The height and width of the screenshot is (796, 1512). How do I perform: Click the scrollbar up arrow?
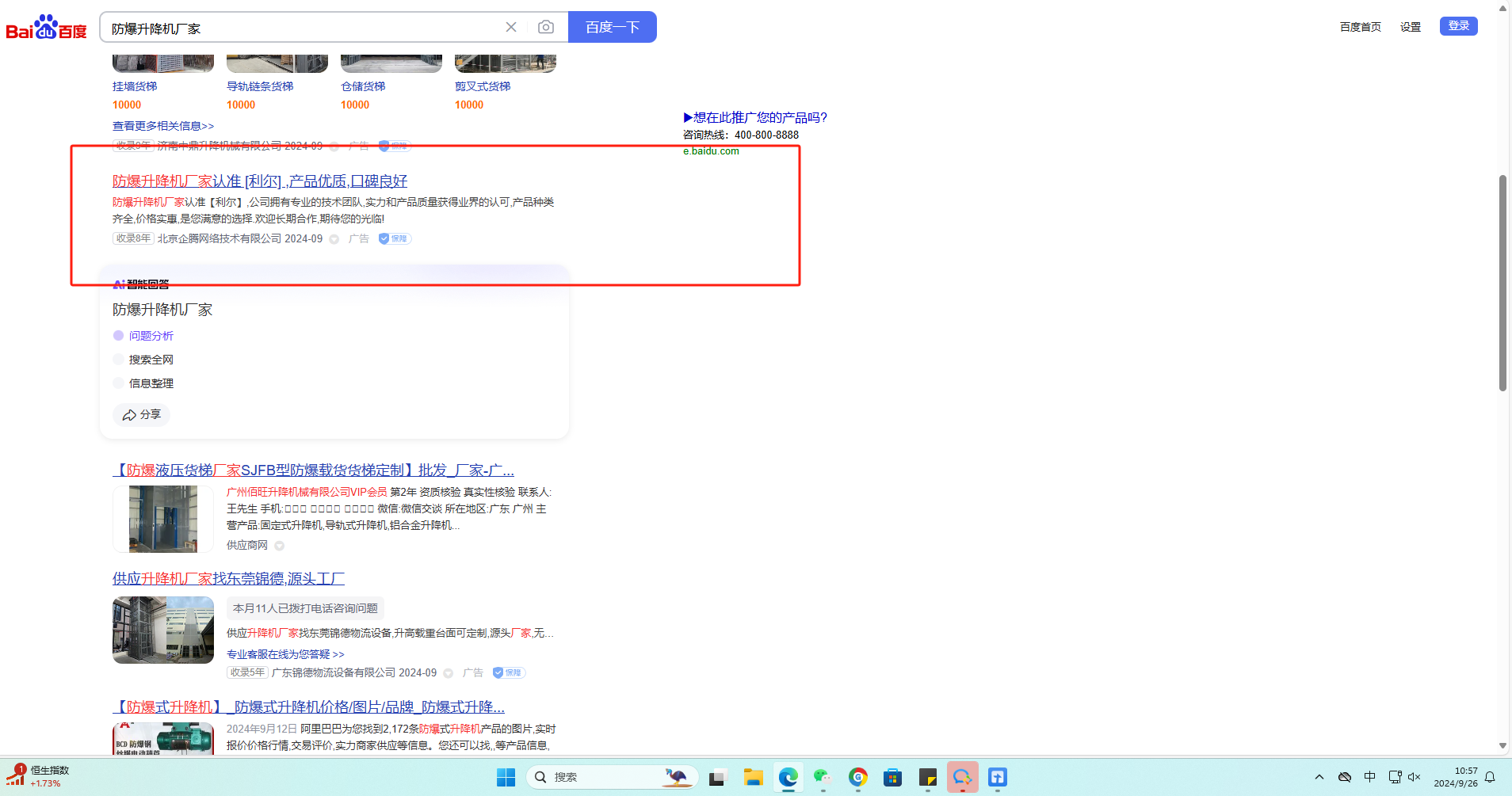[x=1502, y=8]
